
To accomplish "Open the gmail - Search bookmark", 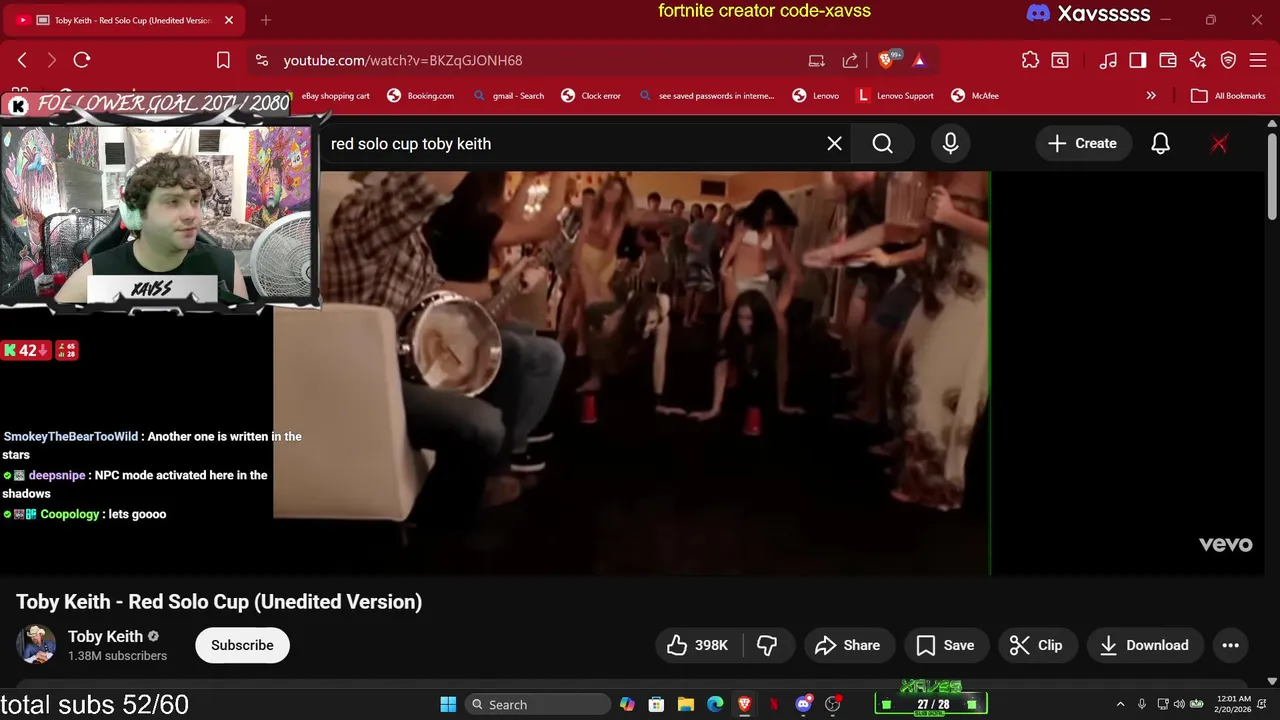I will (508, 96).
